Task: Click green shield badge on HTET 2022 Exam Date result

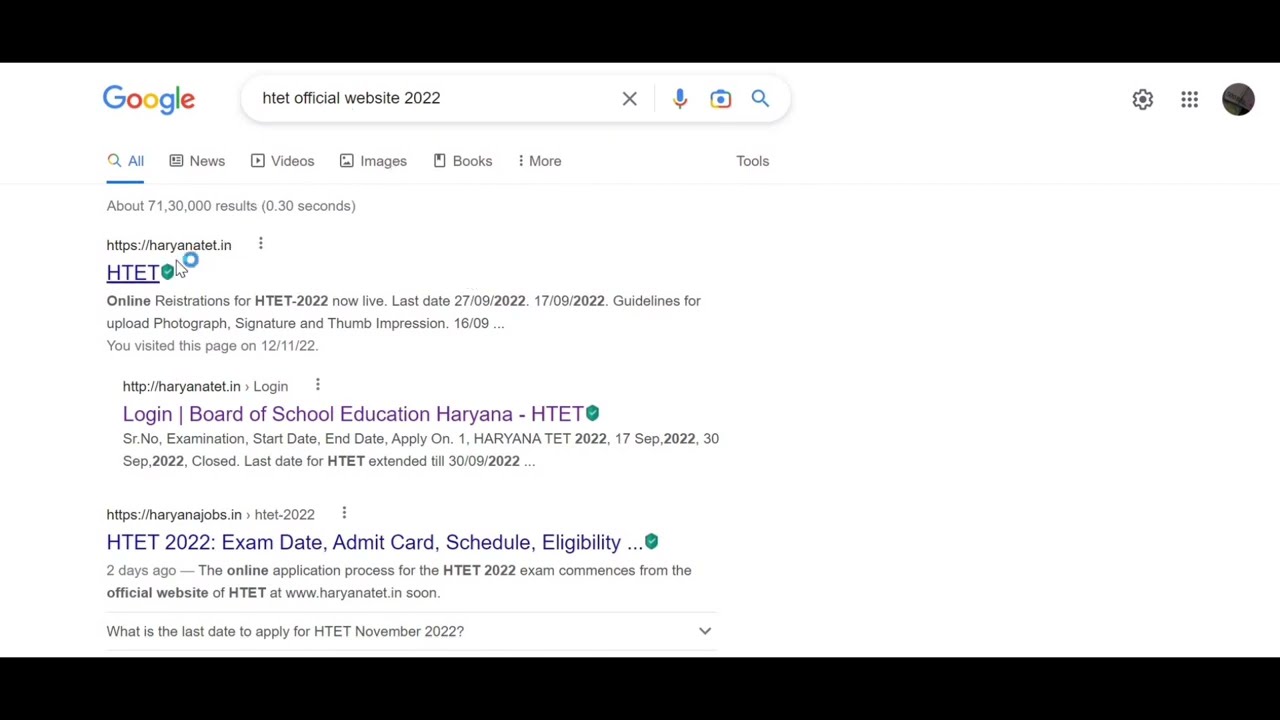Action: 651,541
